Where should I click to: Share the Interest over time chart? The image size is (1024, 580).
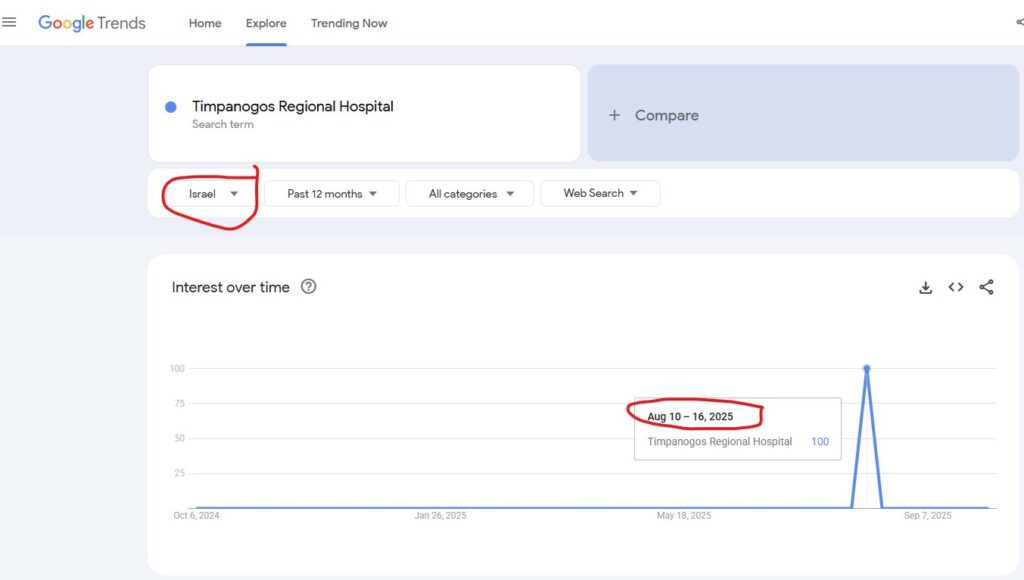click(x=986, y=288)
